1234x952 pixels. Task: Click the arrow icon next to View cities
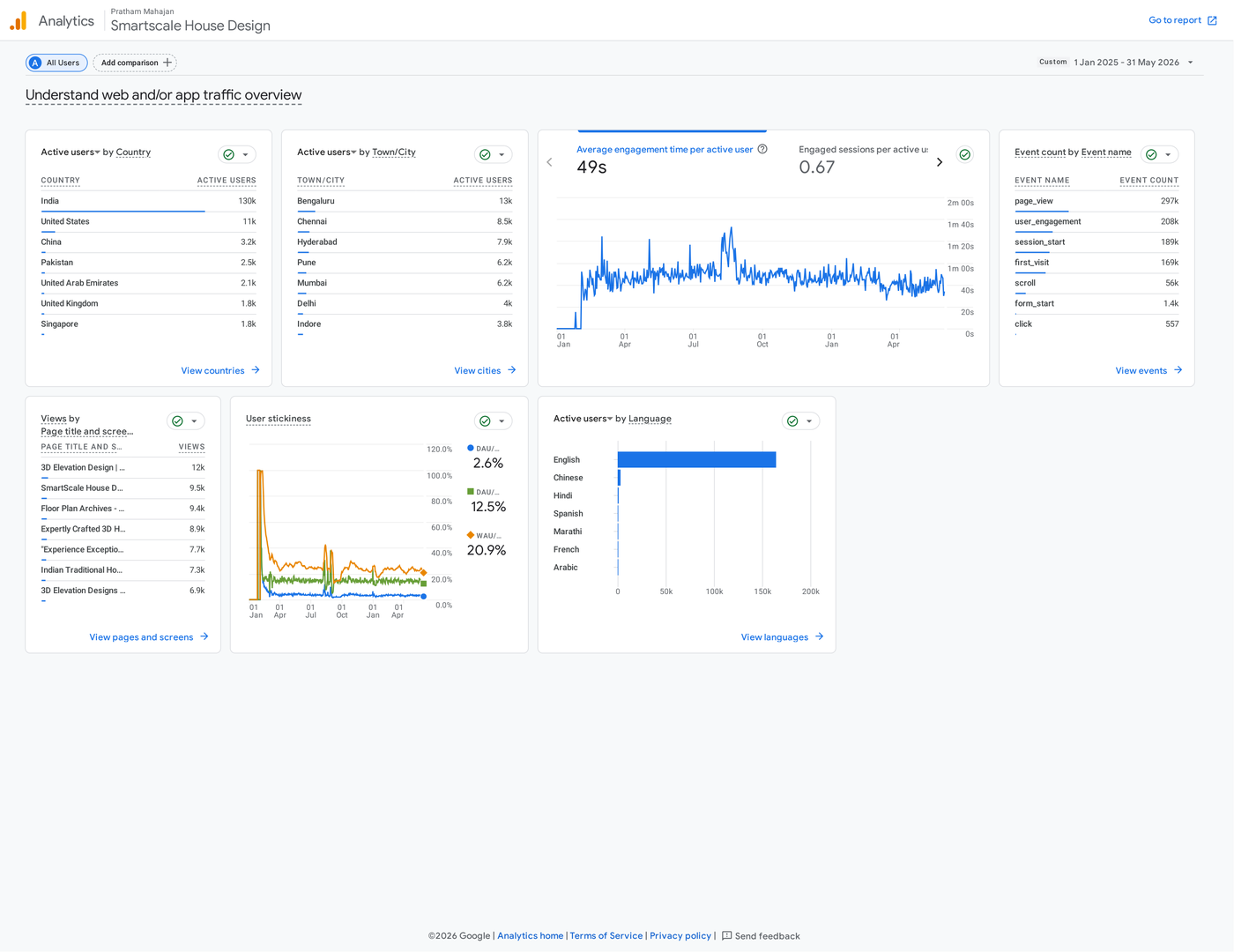point(512,370)
